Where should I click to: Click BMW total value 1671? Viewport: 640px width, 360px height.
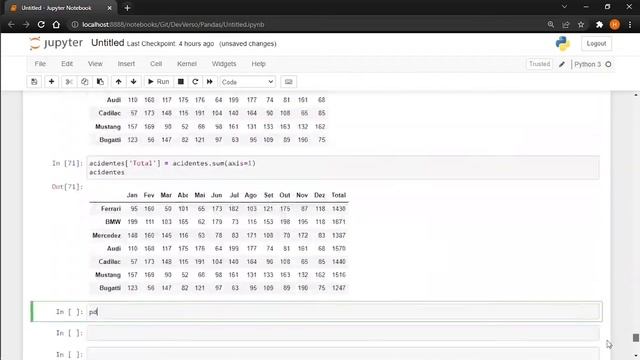[338, 222]
